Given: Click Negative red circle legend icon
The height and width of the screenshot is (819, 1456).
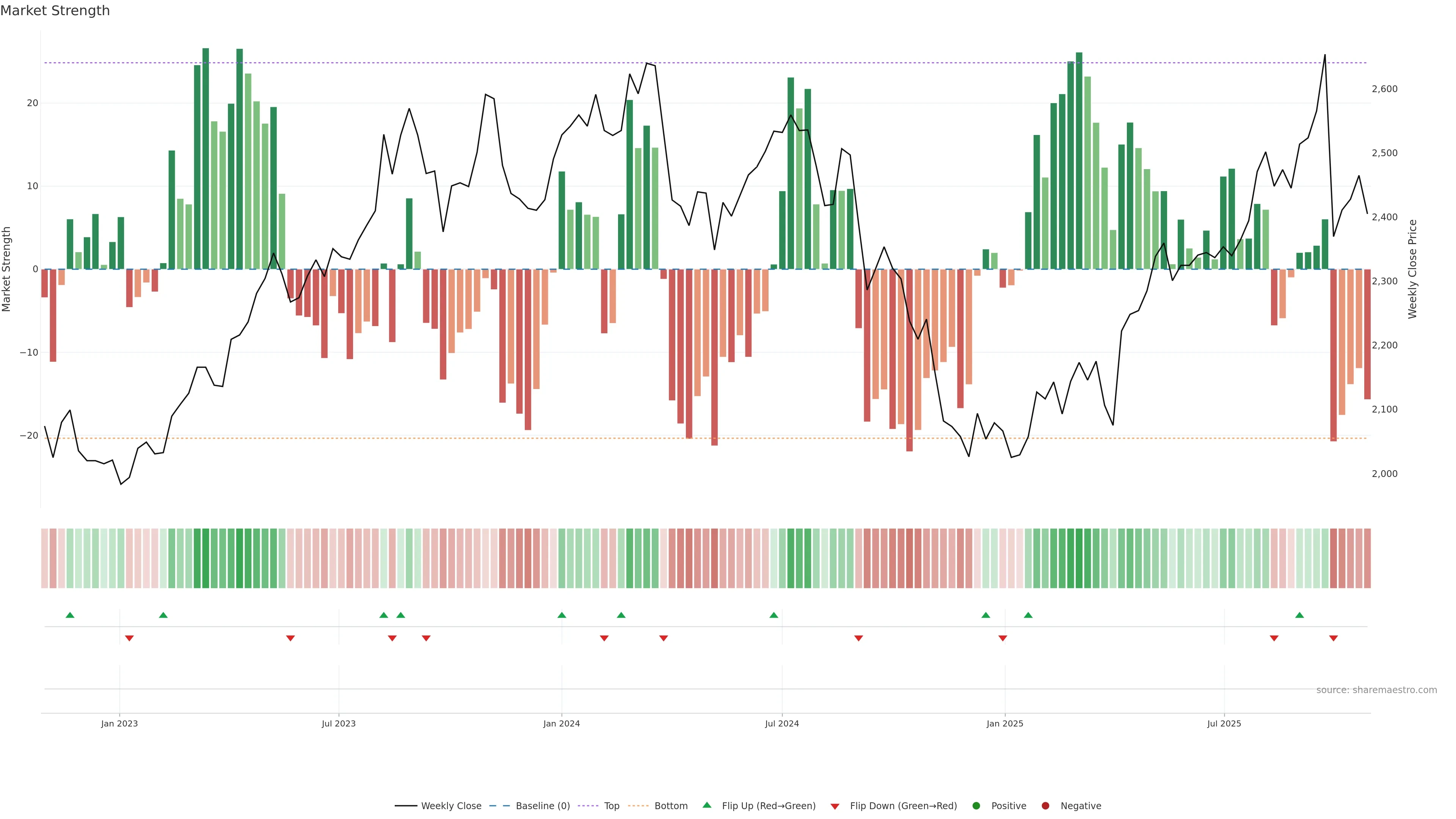Looking at the screenshot, I should pos(1045,806).
